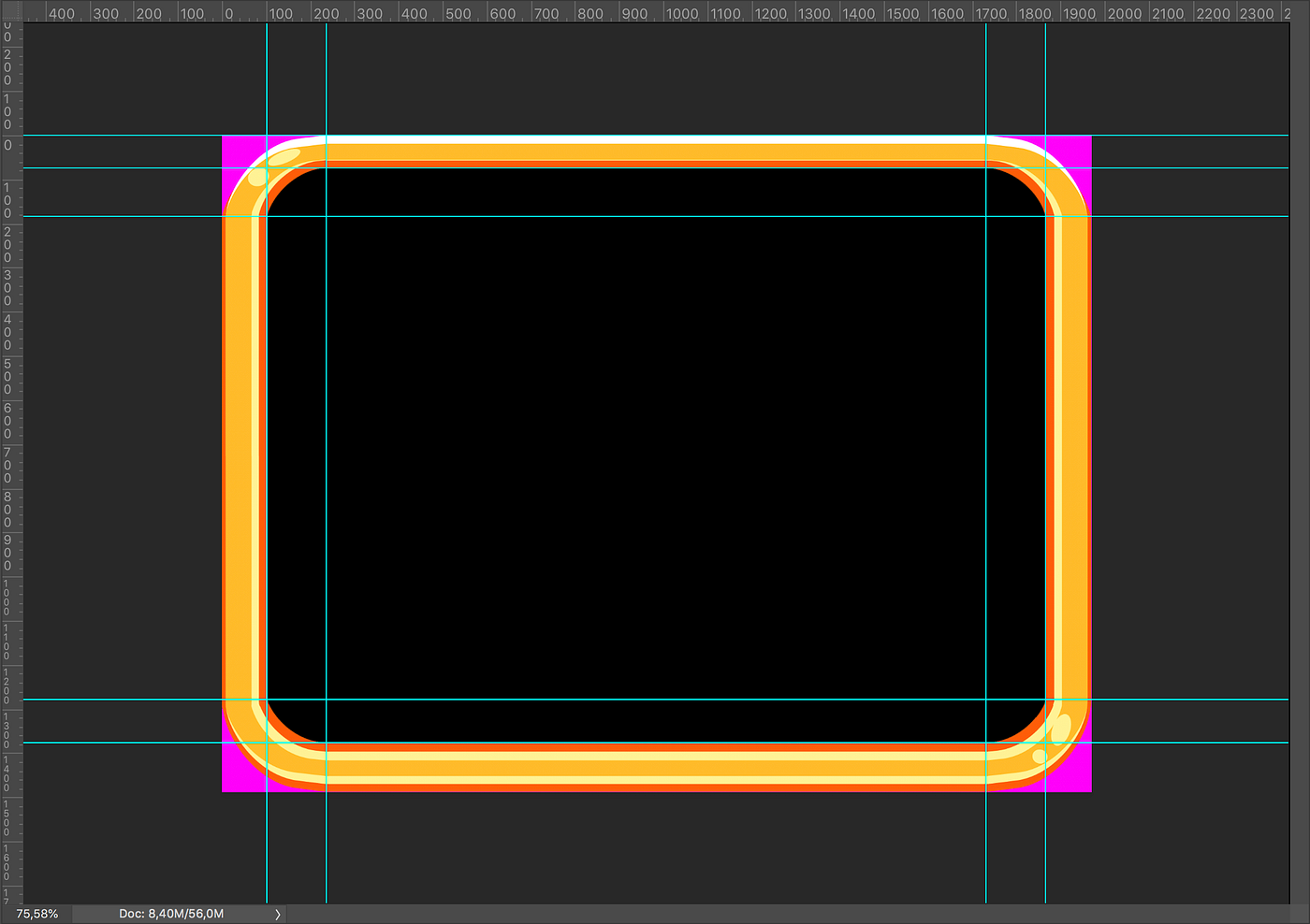Click the ruler origin corner square
Viewport: 1310px width, 924px height.
tap(10, 12)
